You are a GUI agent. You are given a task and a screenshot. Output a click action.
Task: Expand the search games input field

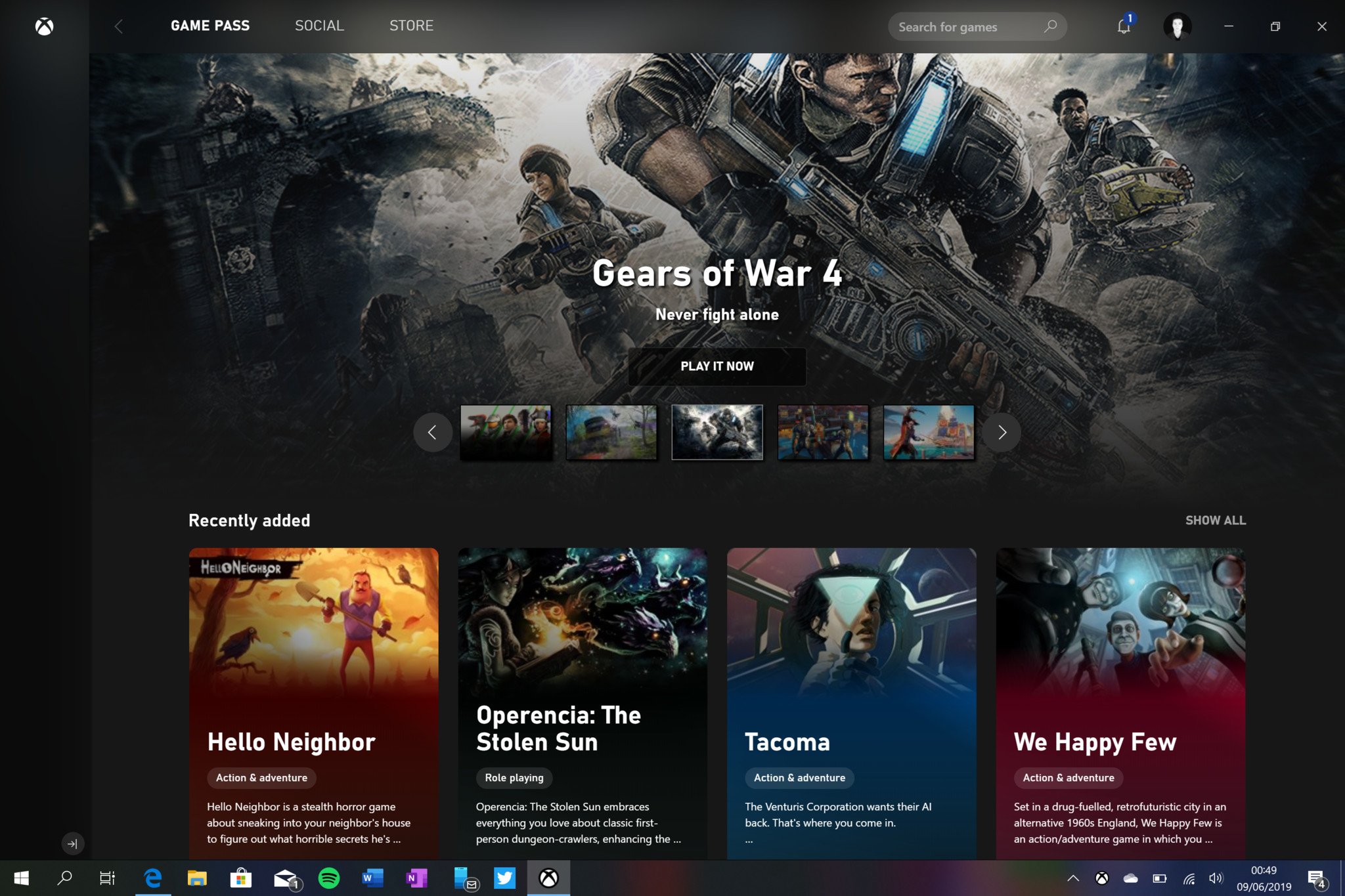pyautogui.click(x=975, y=26)
